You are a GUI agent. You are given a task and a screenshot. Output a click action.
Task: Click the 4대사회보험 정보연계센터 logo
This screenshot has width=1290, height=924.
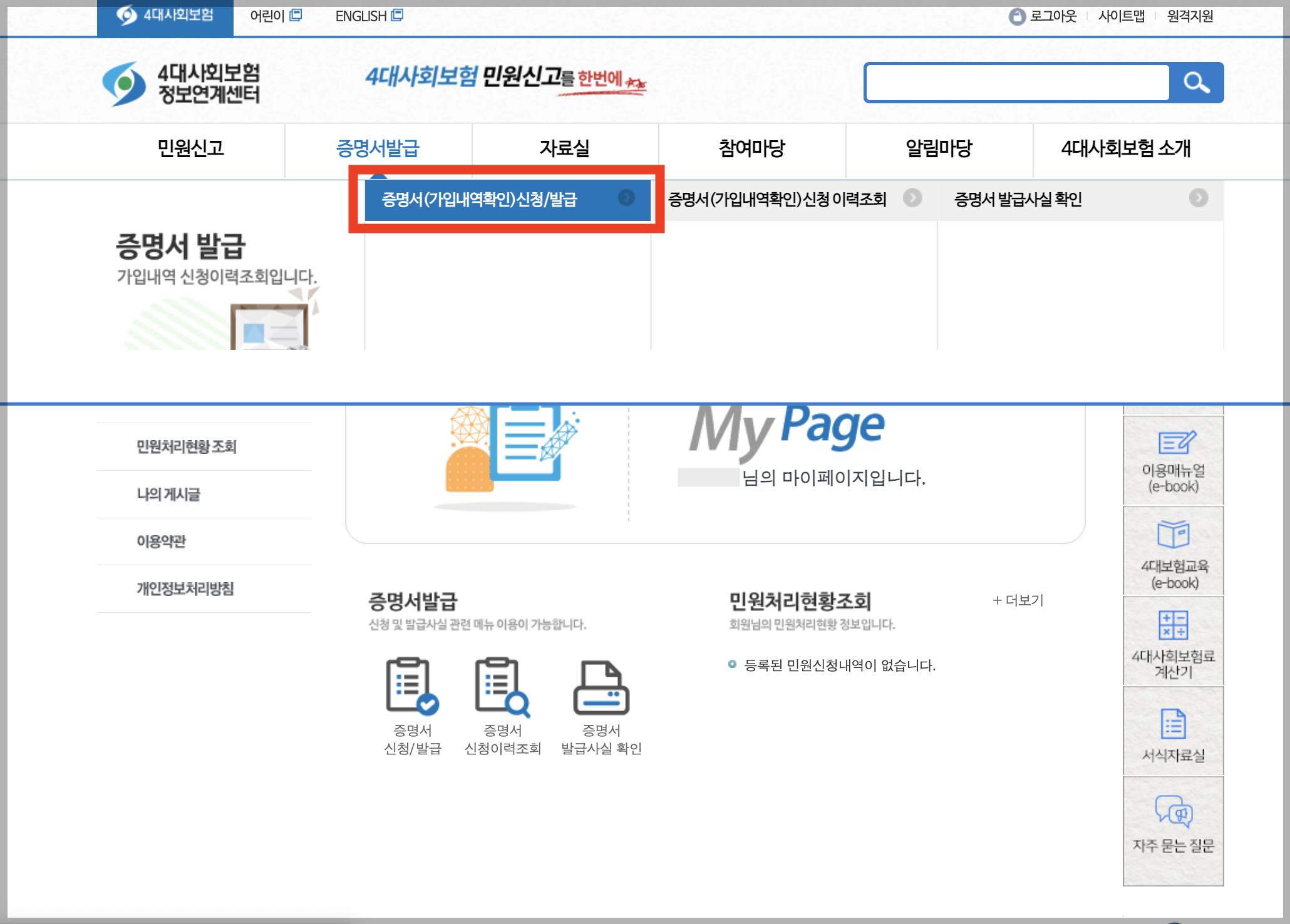[182, 83]
